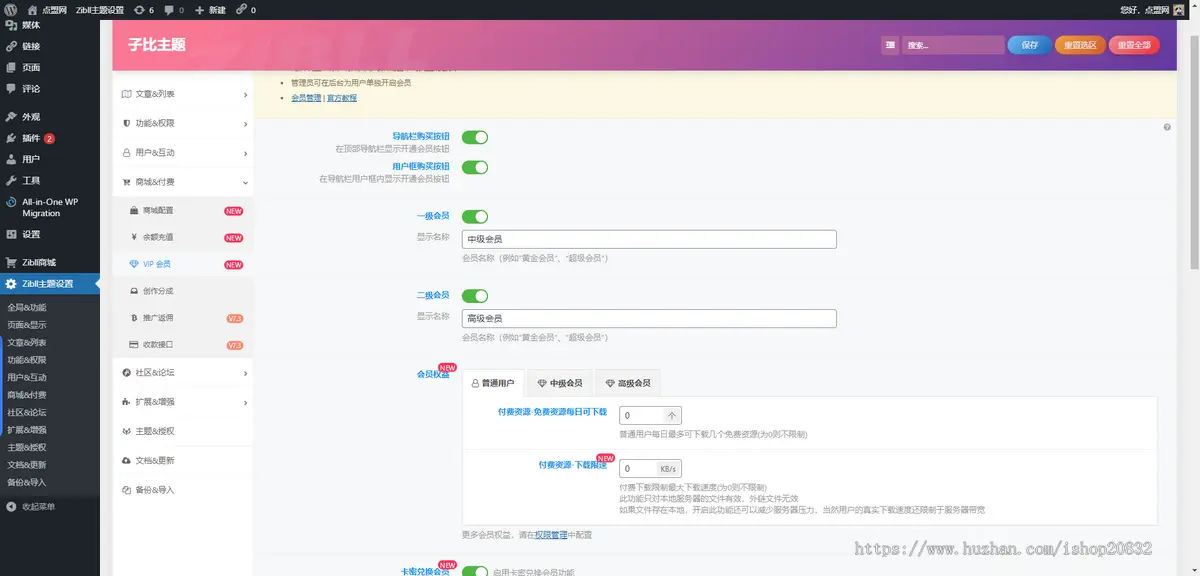
Task: Open 用户 in the WordPress sidebar
Action: click(x=50, y=159)
